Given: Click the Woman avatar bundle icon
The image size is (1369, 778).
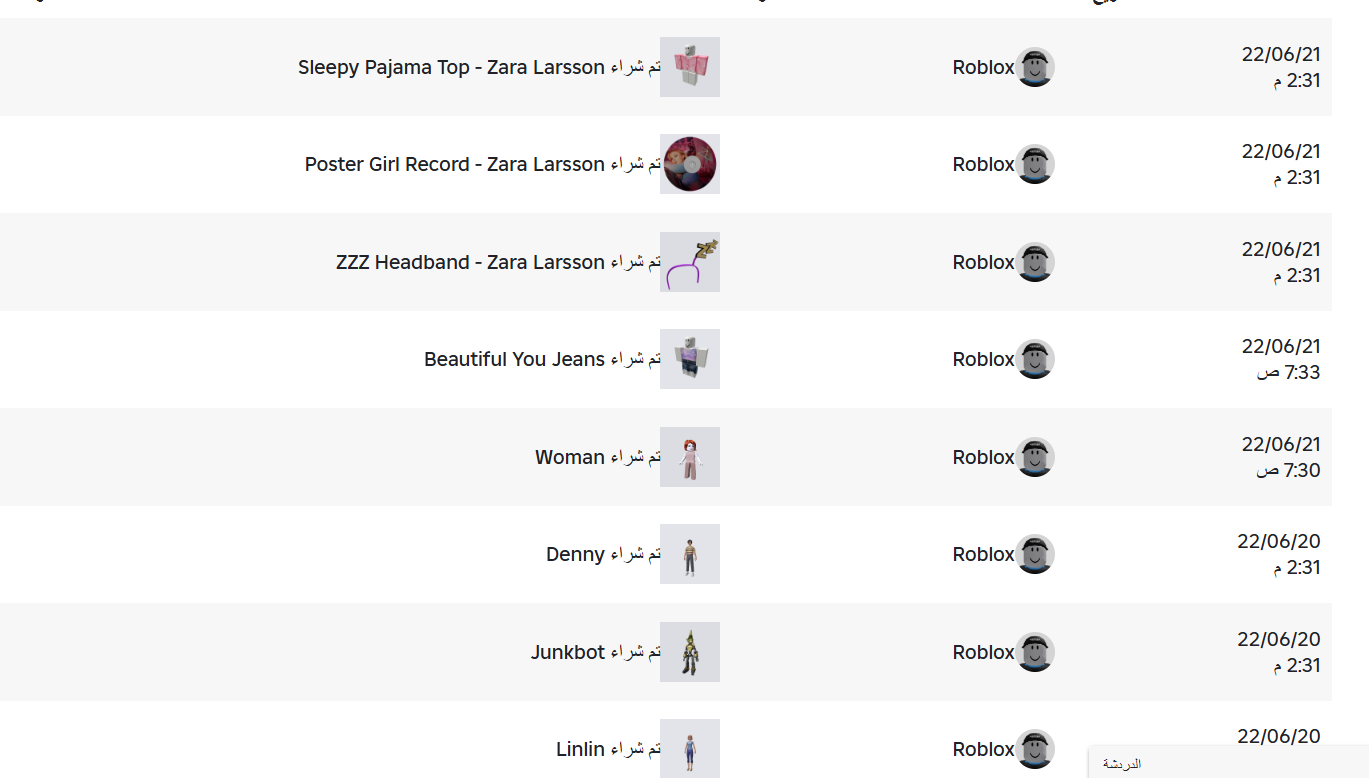Looking at the screenshot, I should [x=690, y=457].
